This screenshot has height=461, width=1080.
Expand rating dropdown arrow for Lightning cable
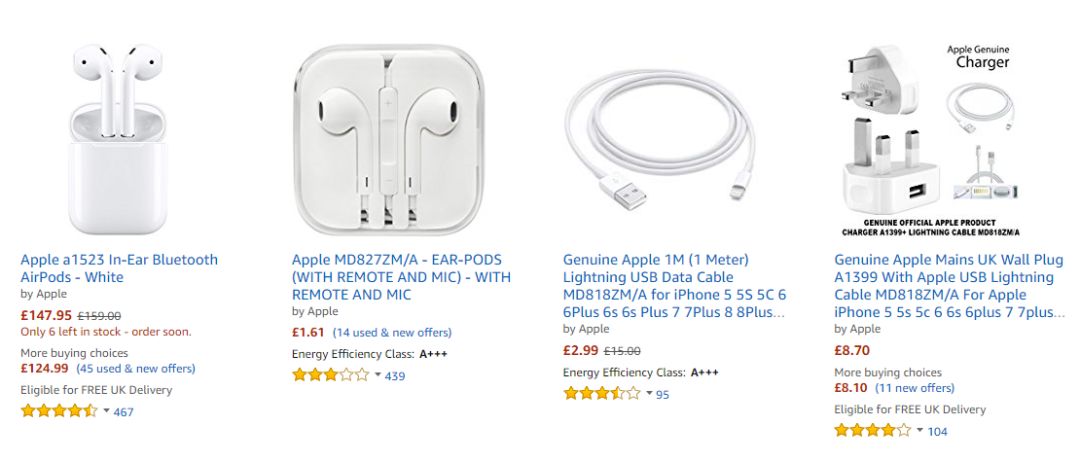pyautogui.click(x=649, y=394)
